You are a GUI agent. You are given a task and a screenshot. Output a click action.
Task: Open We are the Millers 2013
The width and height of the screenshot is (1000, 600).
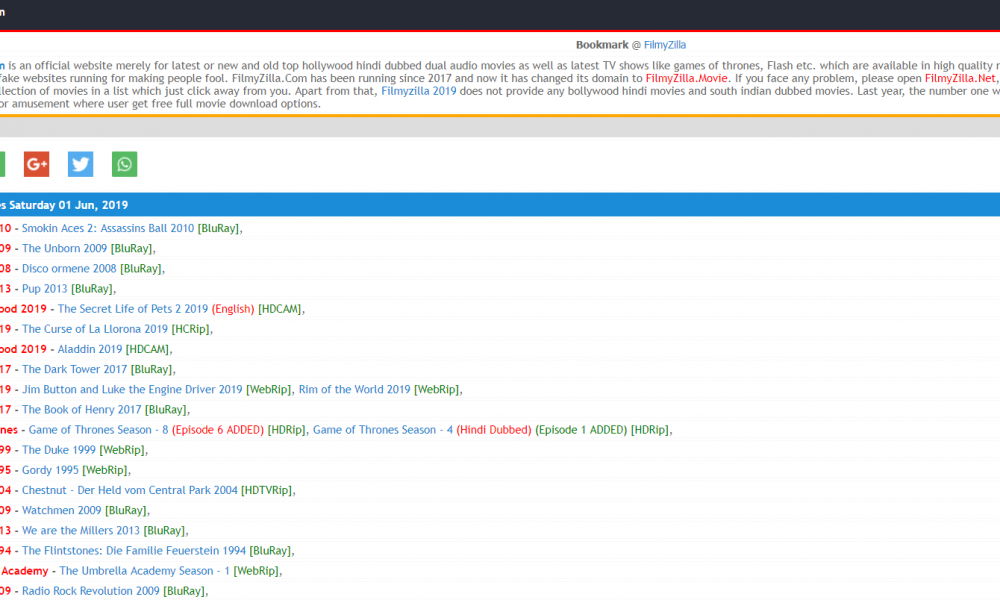pyautogui.click(x=80, y=531)
